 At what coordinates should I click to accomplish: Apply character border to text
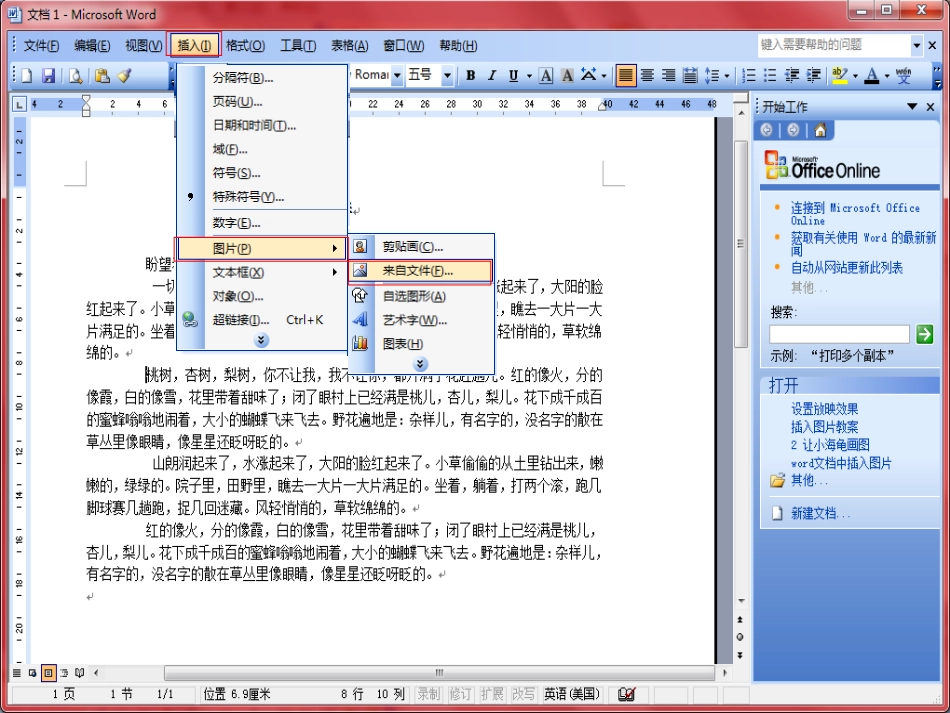click(x=546, y=75)
